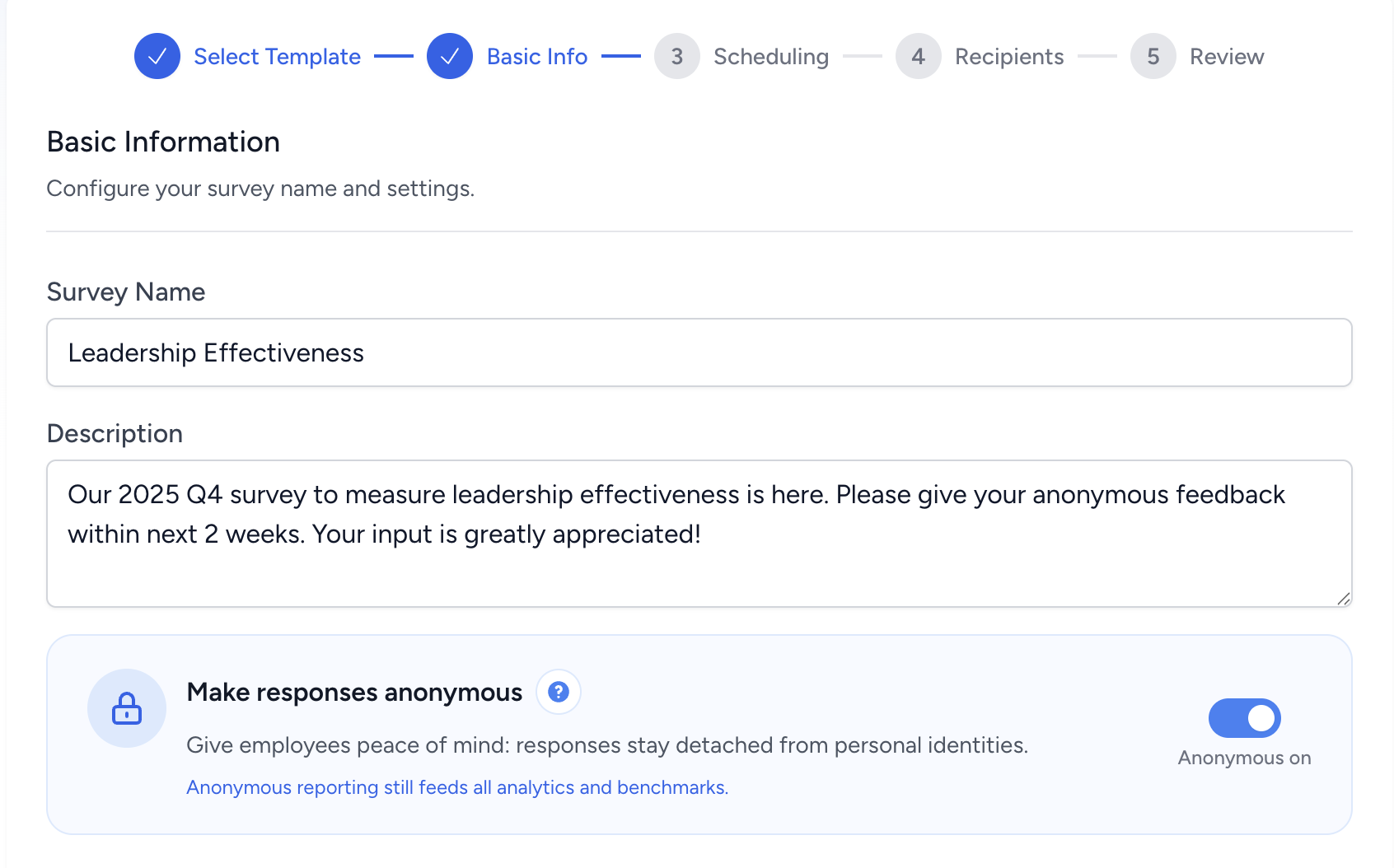Toggle the Make responses anonymous switch
The width and height of the screenshot is (1394, 868).
click(x=1244, y=718)
